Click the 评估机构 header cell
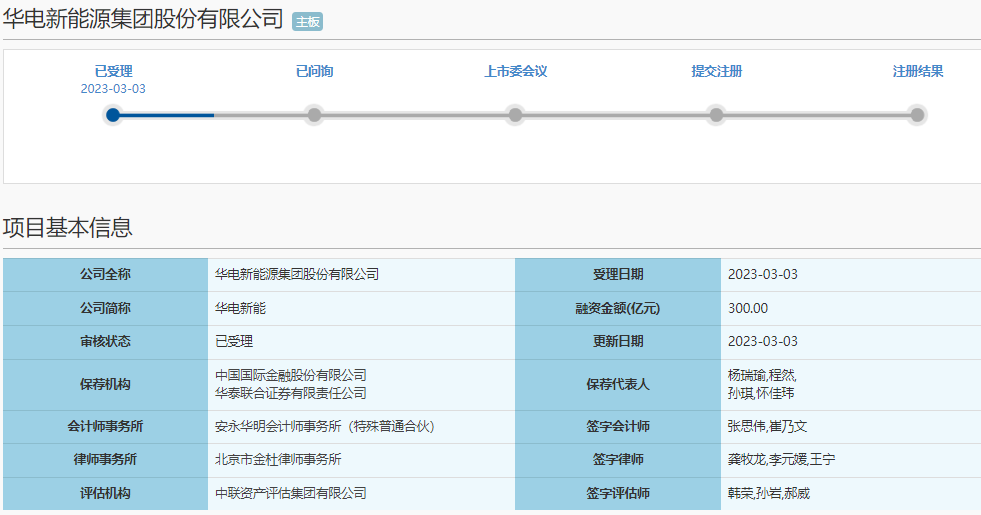This screenshot has height=515, width=981. point(105,494)
